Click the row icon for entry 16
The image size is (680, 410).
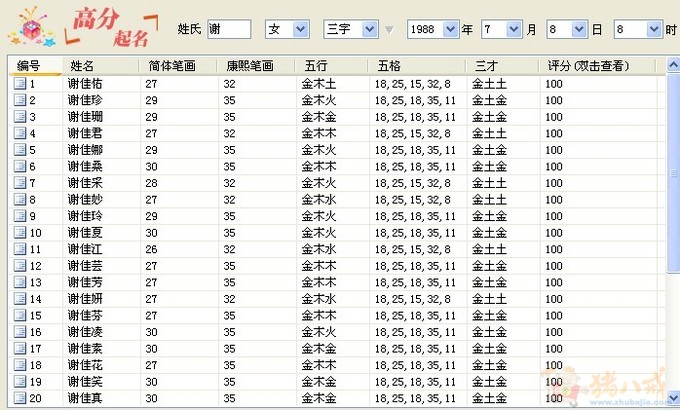tap(20, 331)
